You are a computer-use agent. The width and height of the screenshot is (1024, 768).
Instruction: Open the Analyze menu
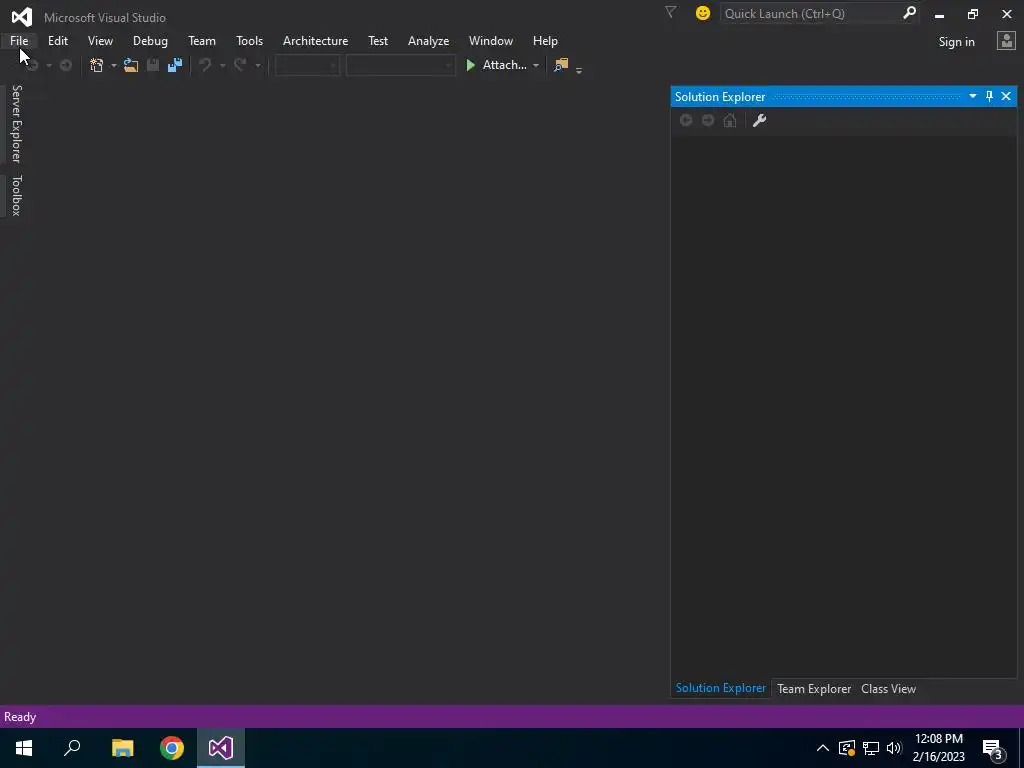click(x=428, y=40)
